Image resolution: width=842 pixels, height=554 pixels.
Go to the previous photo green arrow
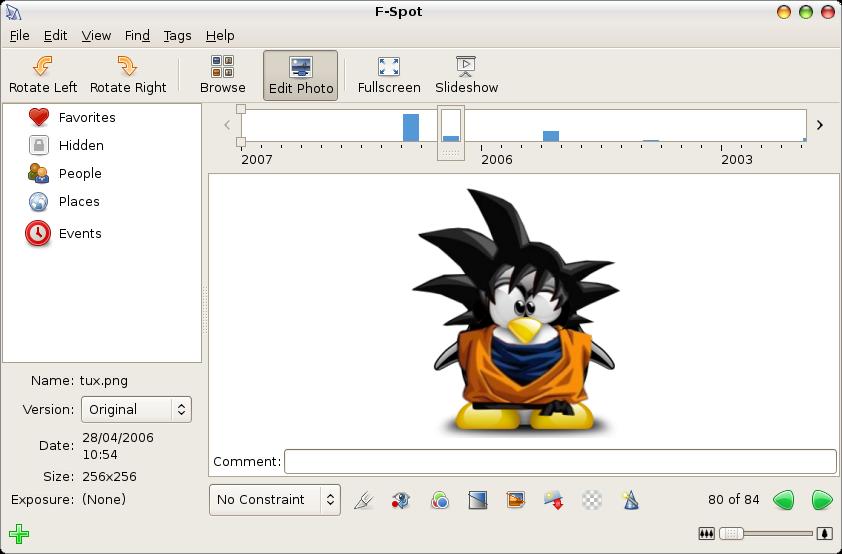pos(783,500)
